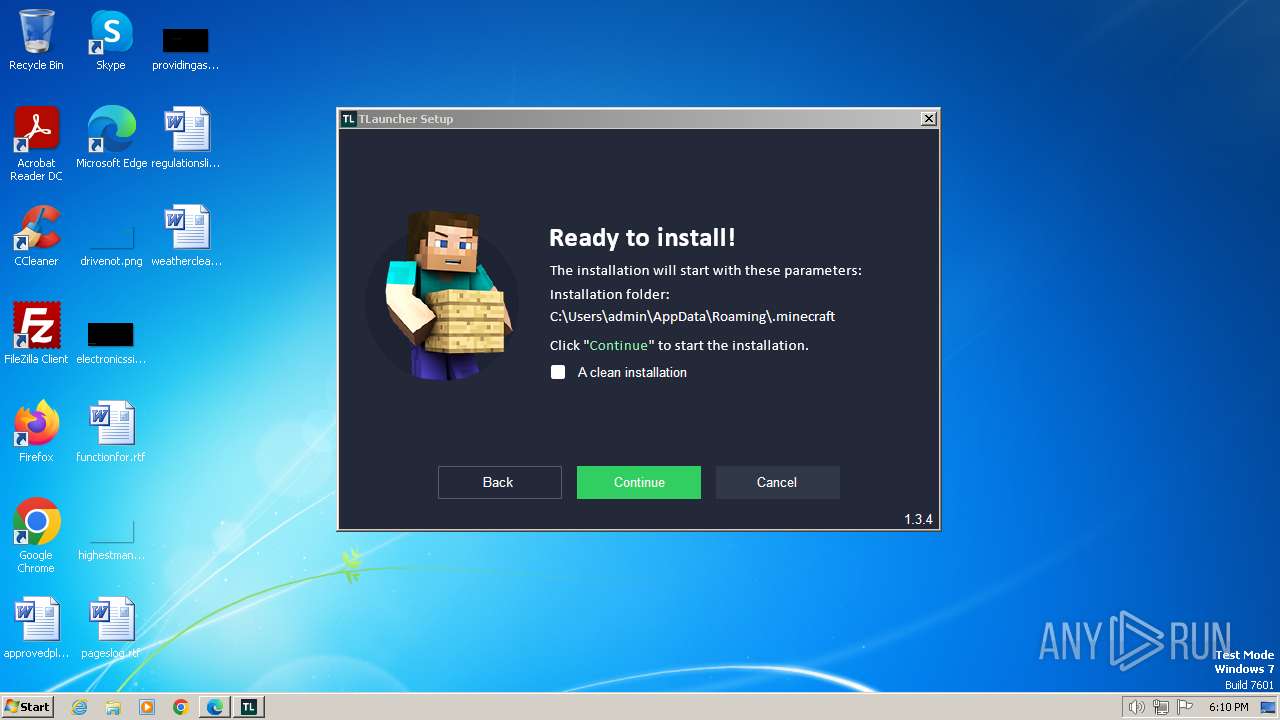Click the green Continue button
The image size is (1280, 720).
(638, 482)
